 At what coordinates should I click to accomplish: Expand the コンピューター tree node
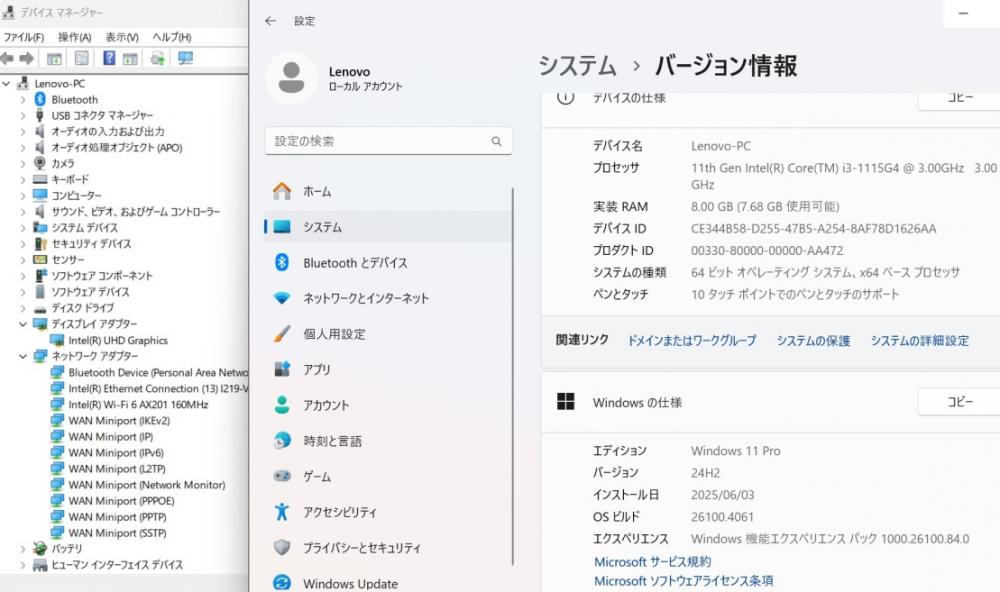click(23, 195)
